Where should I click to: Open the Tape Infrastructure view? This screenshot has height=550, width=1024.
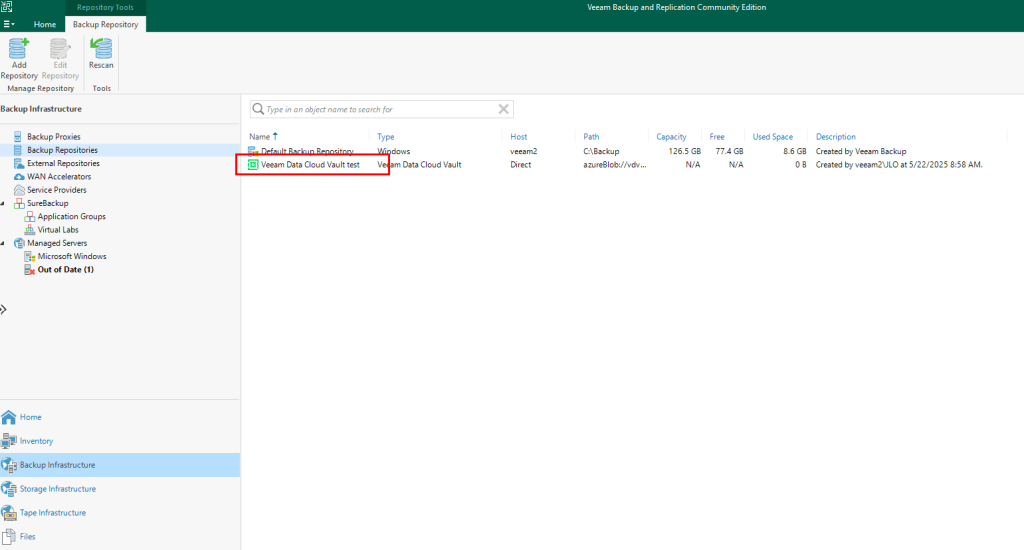click(52, 513)
